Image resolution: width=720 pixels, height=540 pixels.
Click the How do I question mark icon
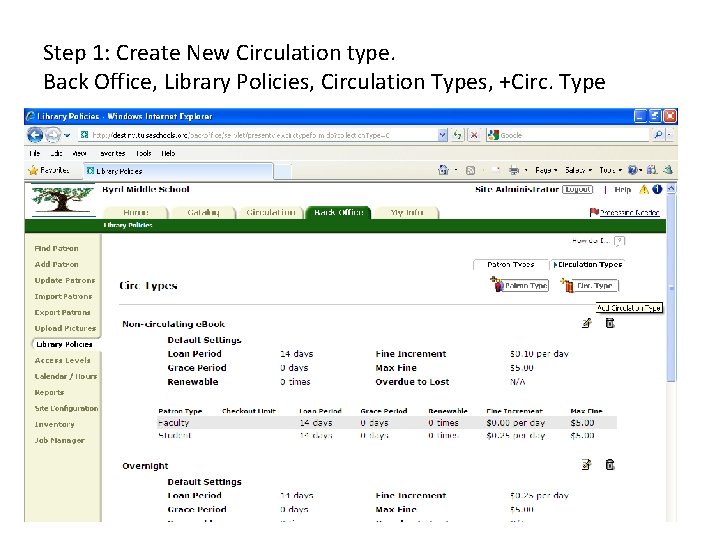(619, 241)
